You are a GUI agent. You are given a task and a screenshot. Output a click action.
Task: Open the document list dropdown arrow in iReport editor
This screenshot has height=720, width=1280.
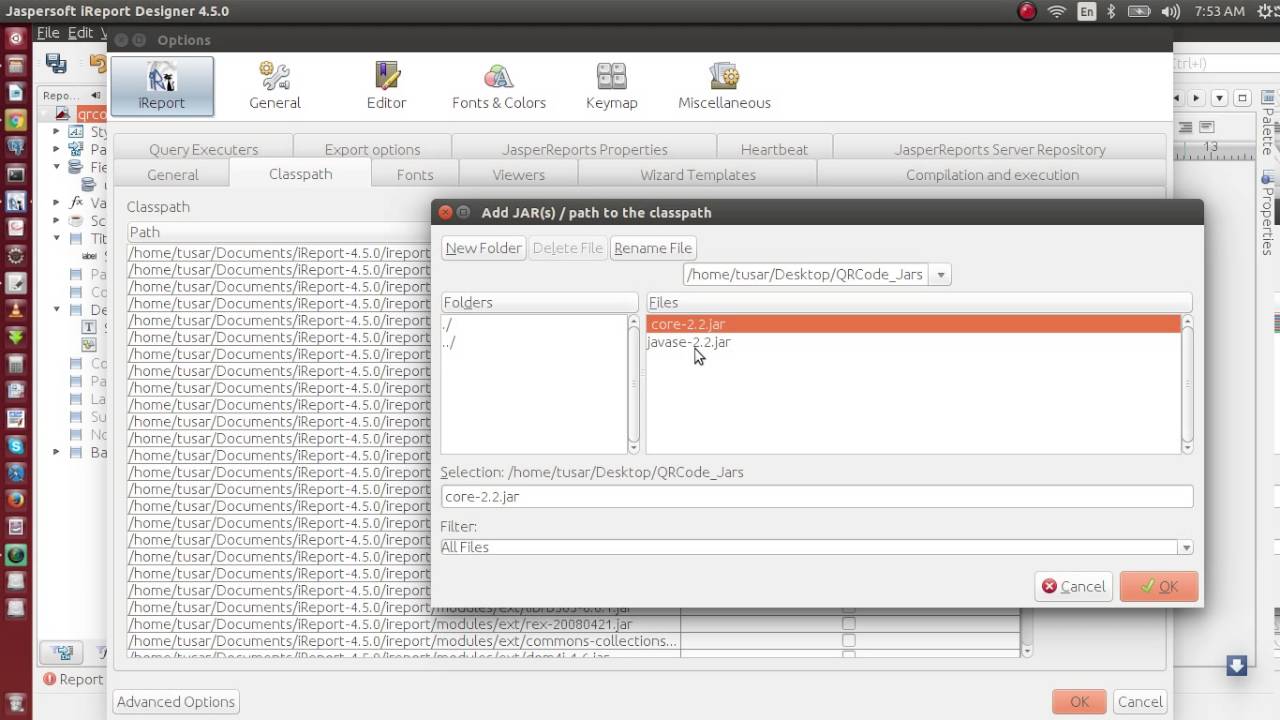coord(1219,98)
